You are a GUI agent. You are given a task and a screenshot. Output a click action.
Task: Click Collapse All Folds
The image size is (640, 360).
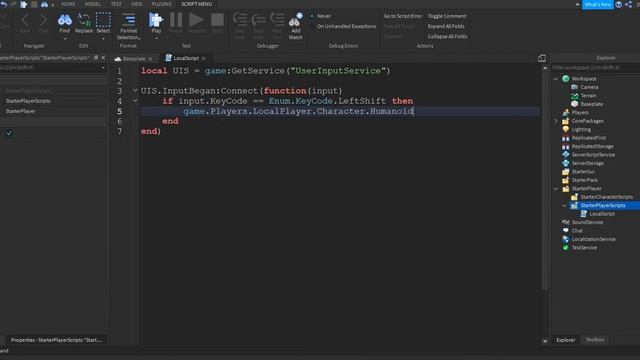click(x=447, y=36)
